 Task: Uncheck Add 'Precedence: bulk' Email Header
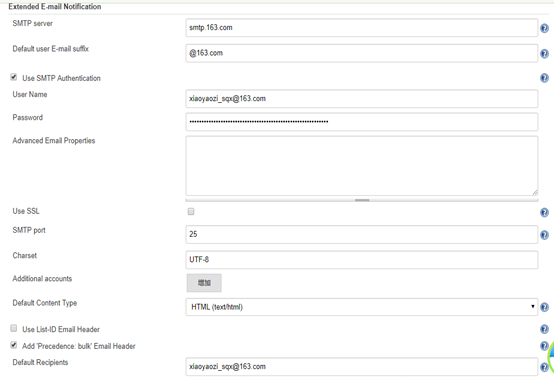(13, 345)
